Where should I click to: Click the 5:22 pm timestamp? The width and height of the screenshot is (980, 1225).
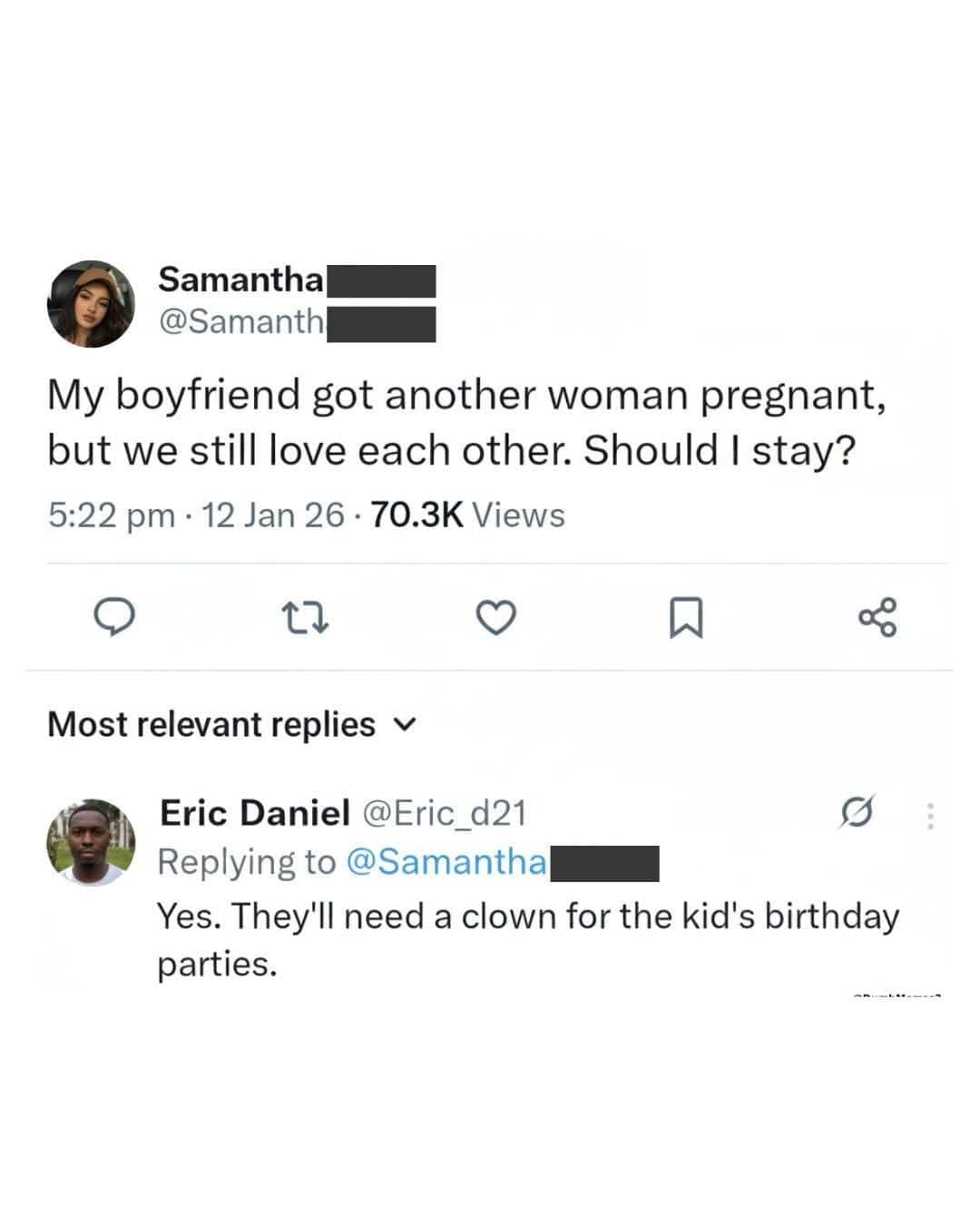pos(111,515)
